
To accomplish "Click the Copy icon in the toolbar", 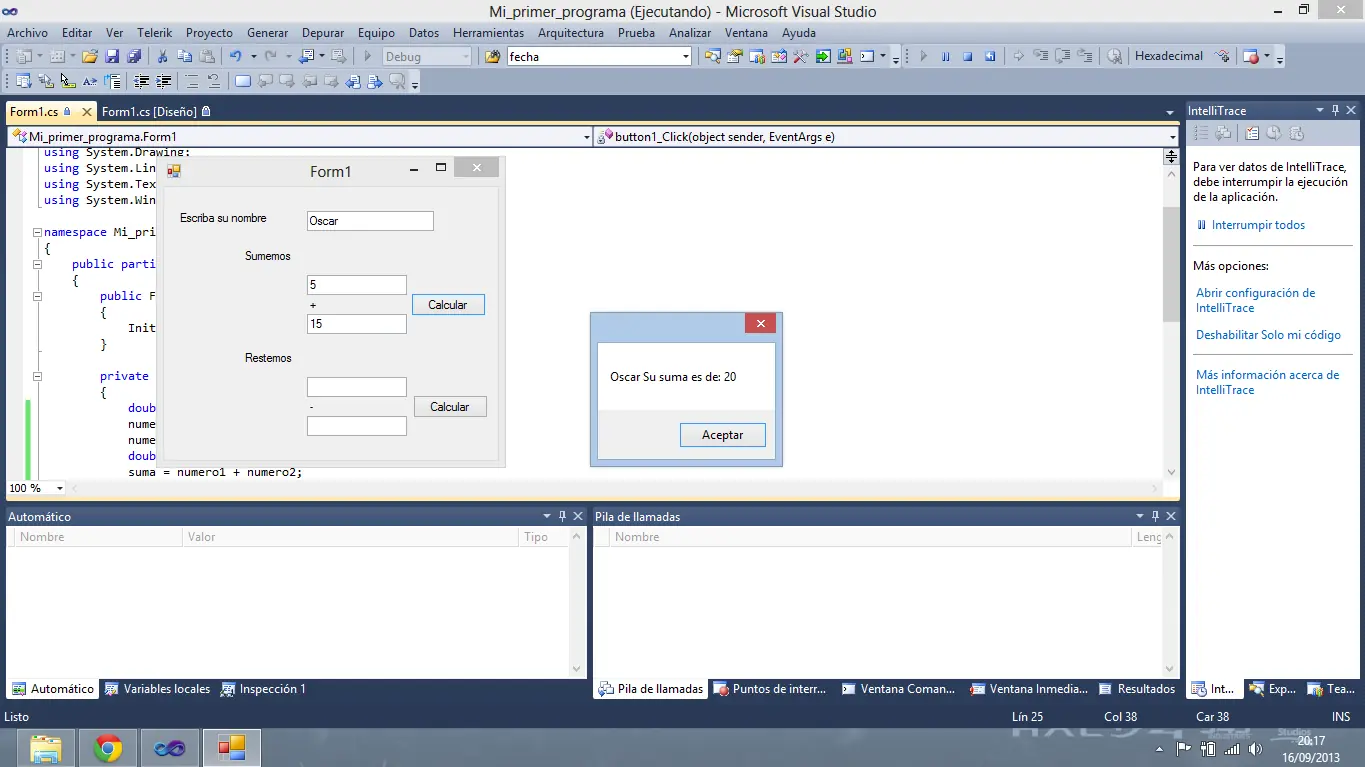I will pos(185,57).
